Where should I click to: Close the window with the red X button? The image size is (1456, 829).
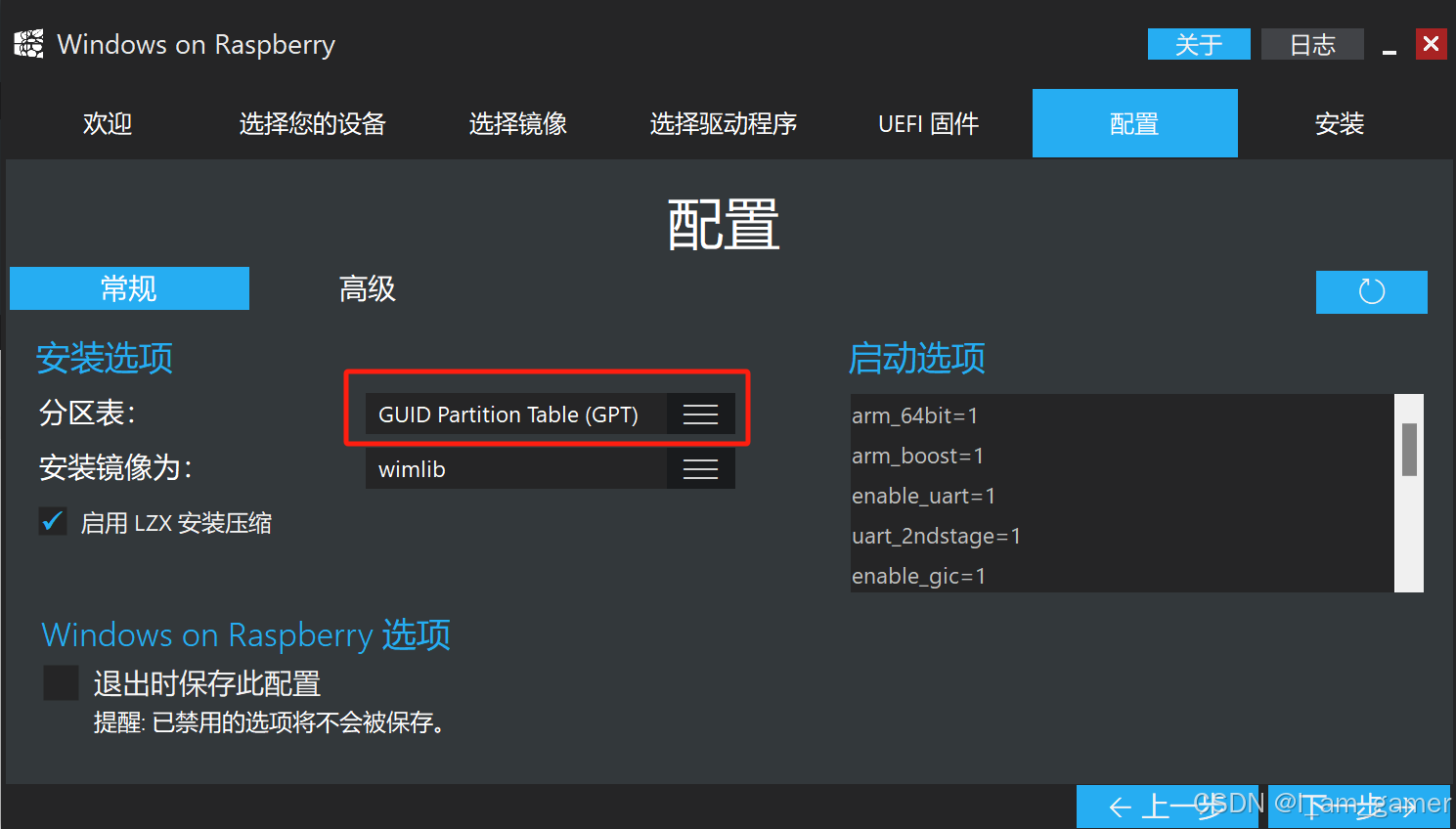point(1431,44)
